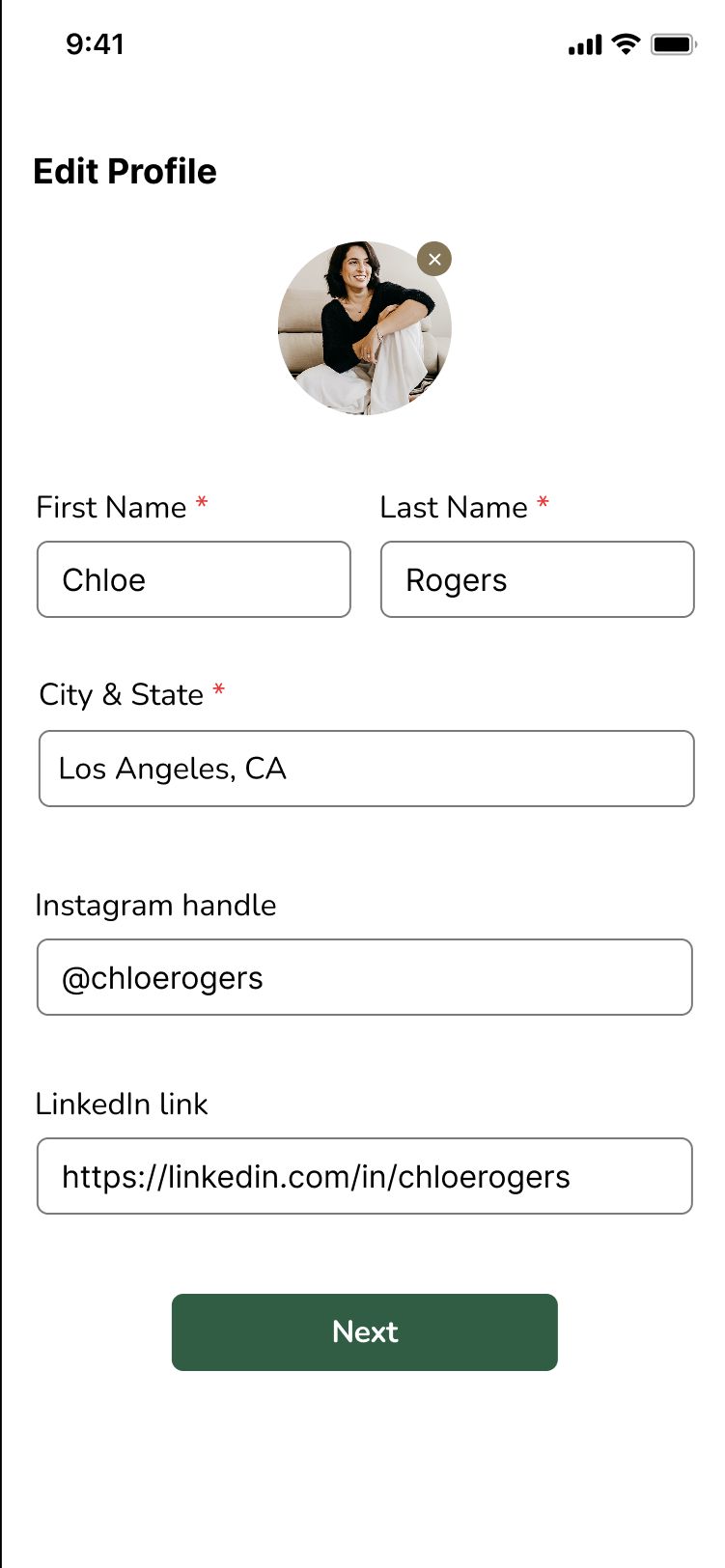Edit the Instagram handle text box

pyautogui.click(x=364, y=977)
